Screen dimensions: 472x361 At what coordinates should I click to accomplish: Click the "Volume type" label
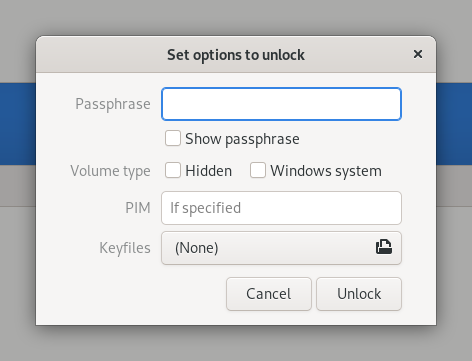pos(110,171)
